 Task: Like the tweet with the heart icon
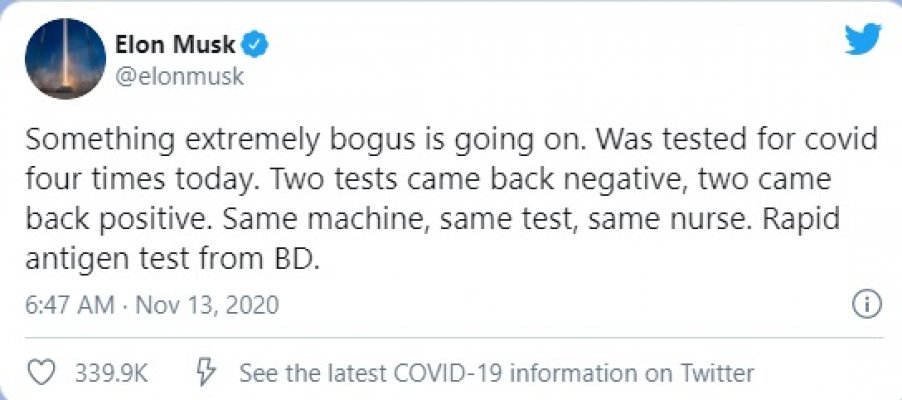coord(41,373)
